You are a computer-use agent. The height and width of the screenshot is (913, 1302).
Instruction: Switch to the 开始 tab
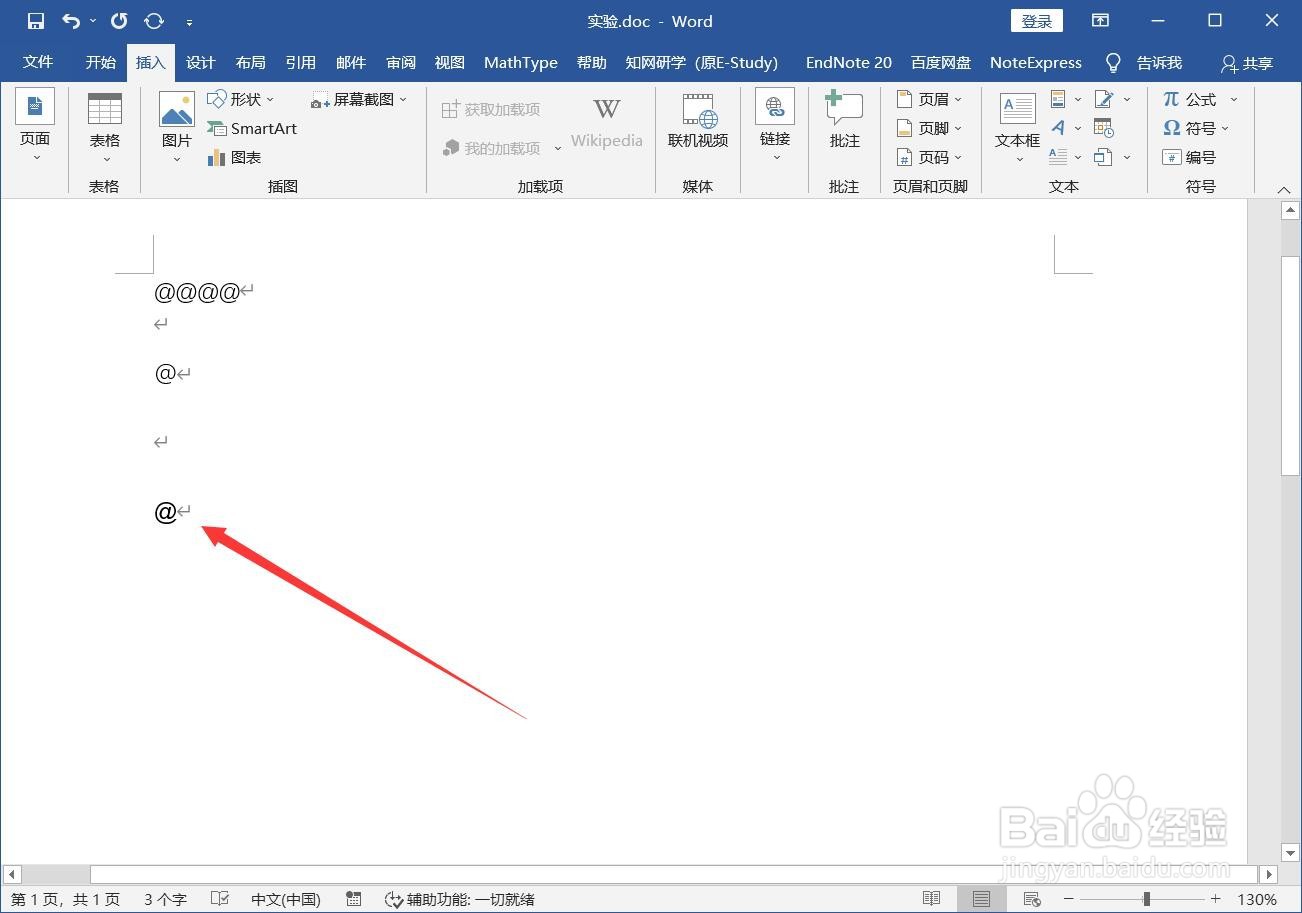point(101,62)
